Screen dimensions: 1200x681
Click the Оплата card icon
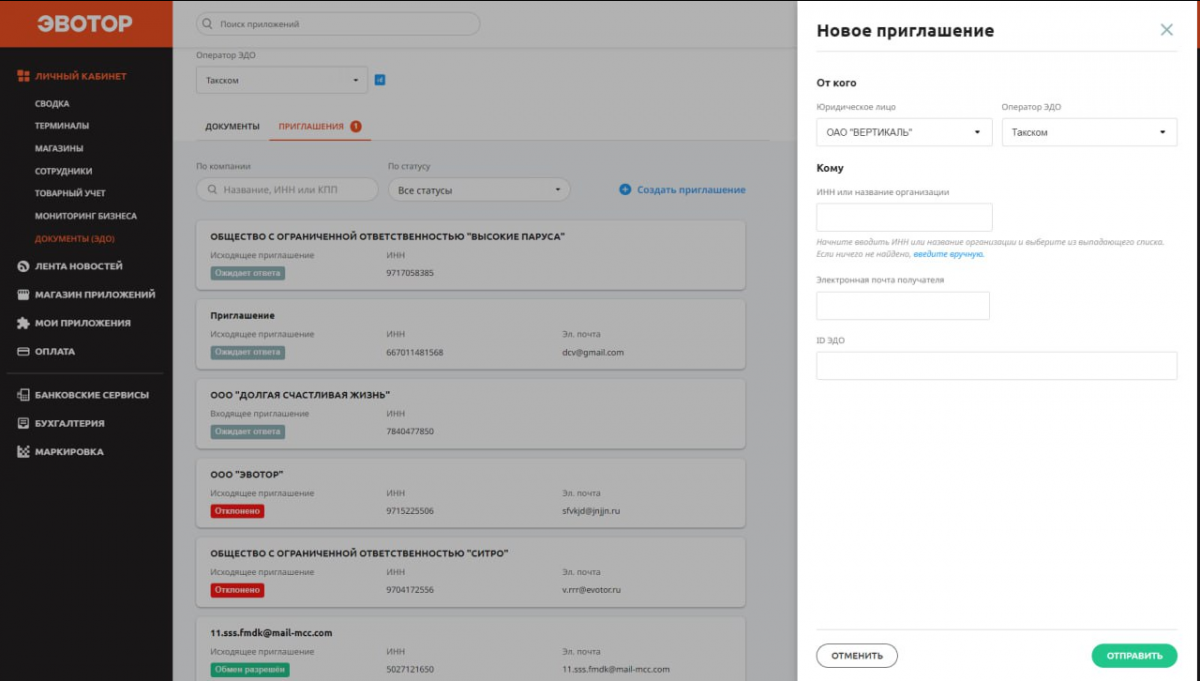(24, 352)
